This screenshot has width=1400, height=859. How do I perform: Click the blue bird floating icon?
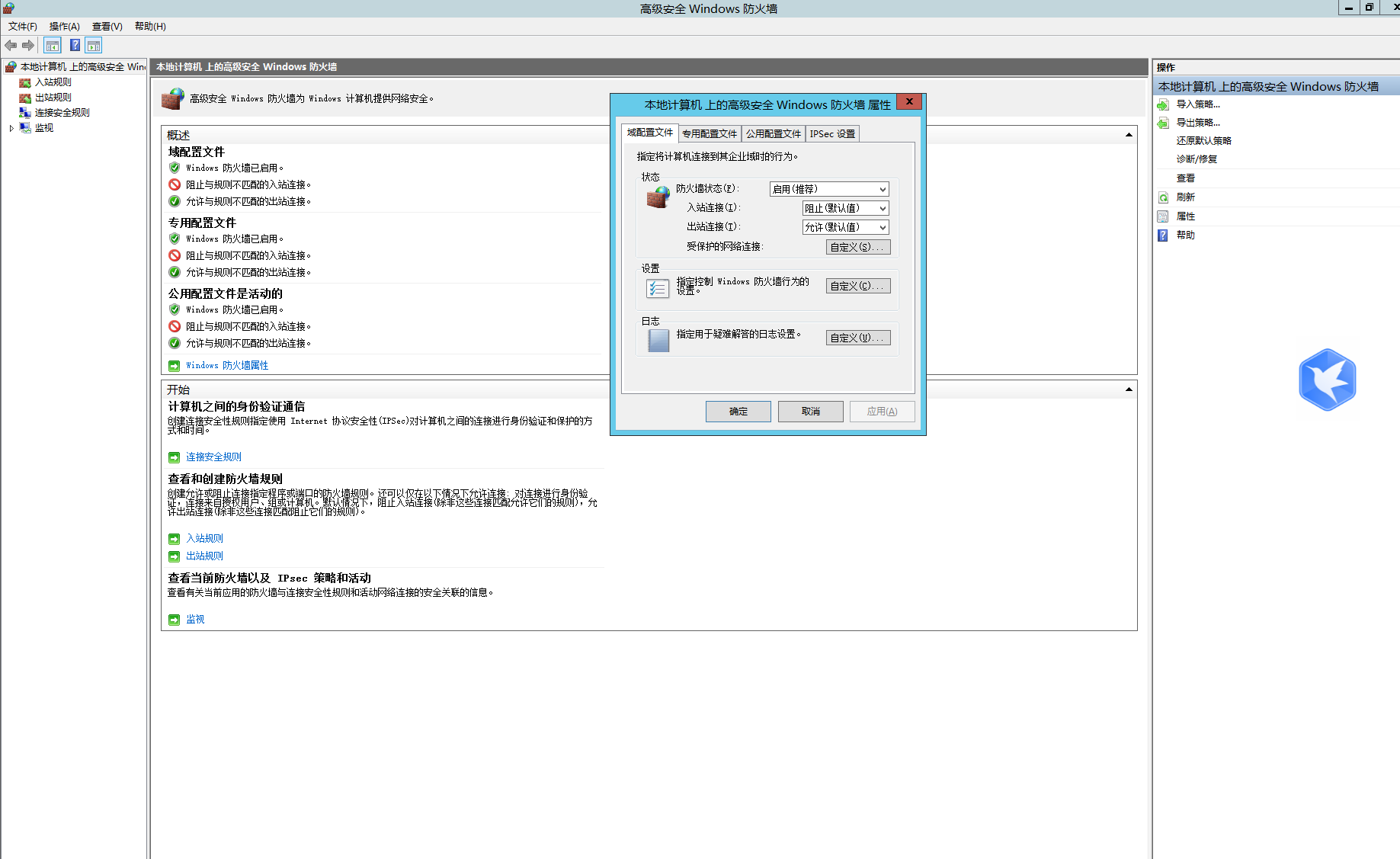pos(1328,380)
